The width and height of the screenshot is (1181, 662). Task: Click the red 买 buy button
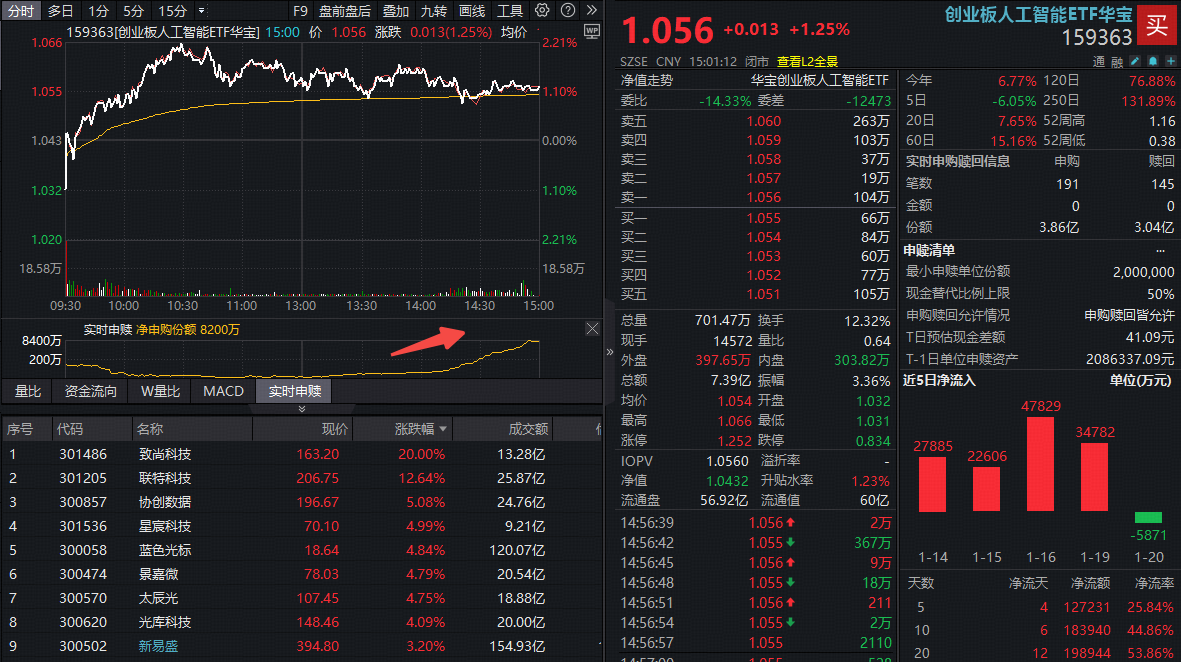(1156, 25)
